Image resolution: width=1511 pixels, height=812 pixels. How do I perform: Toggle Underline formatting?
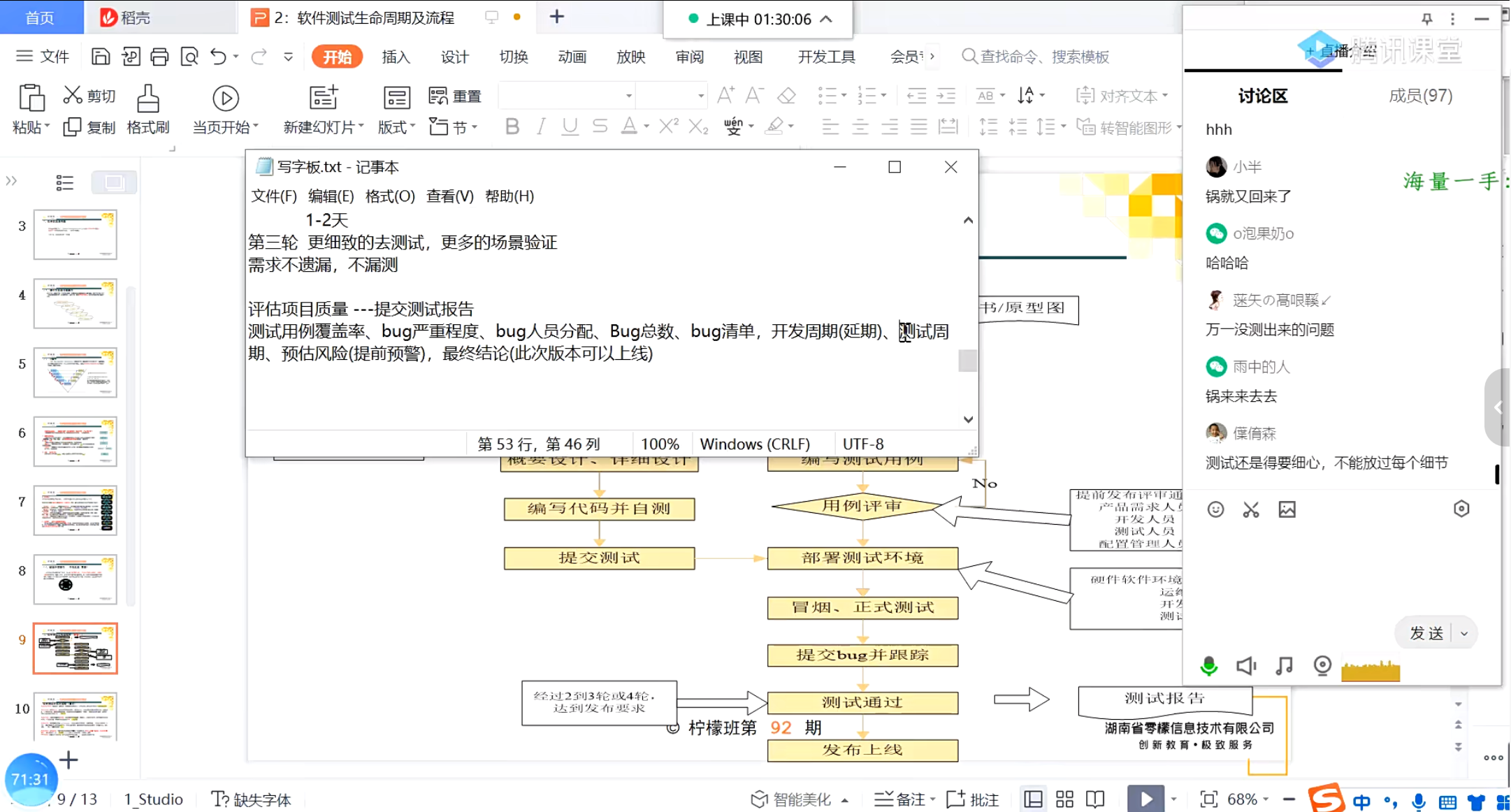click(x=570, y=126)
